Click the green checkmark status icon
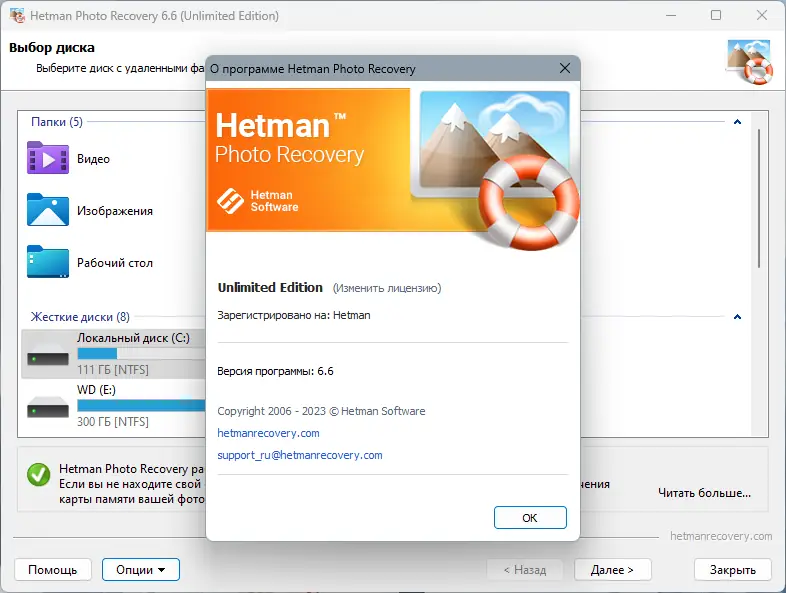 pyautogui.click(x=39, y=474)
